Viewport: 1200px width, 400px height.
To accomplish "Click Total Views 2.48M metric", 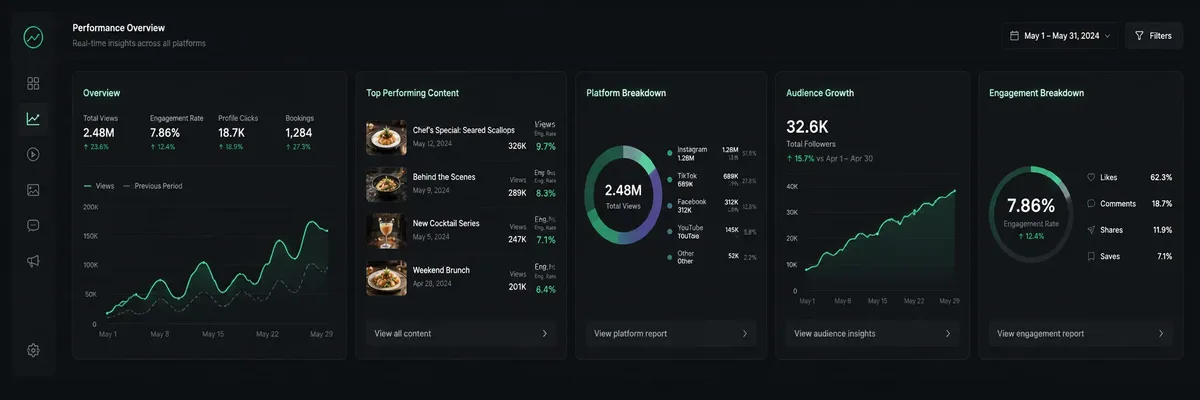I will [100, 132].
